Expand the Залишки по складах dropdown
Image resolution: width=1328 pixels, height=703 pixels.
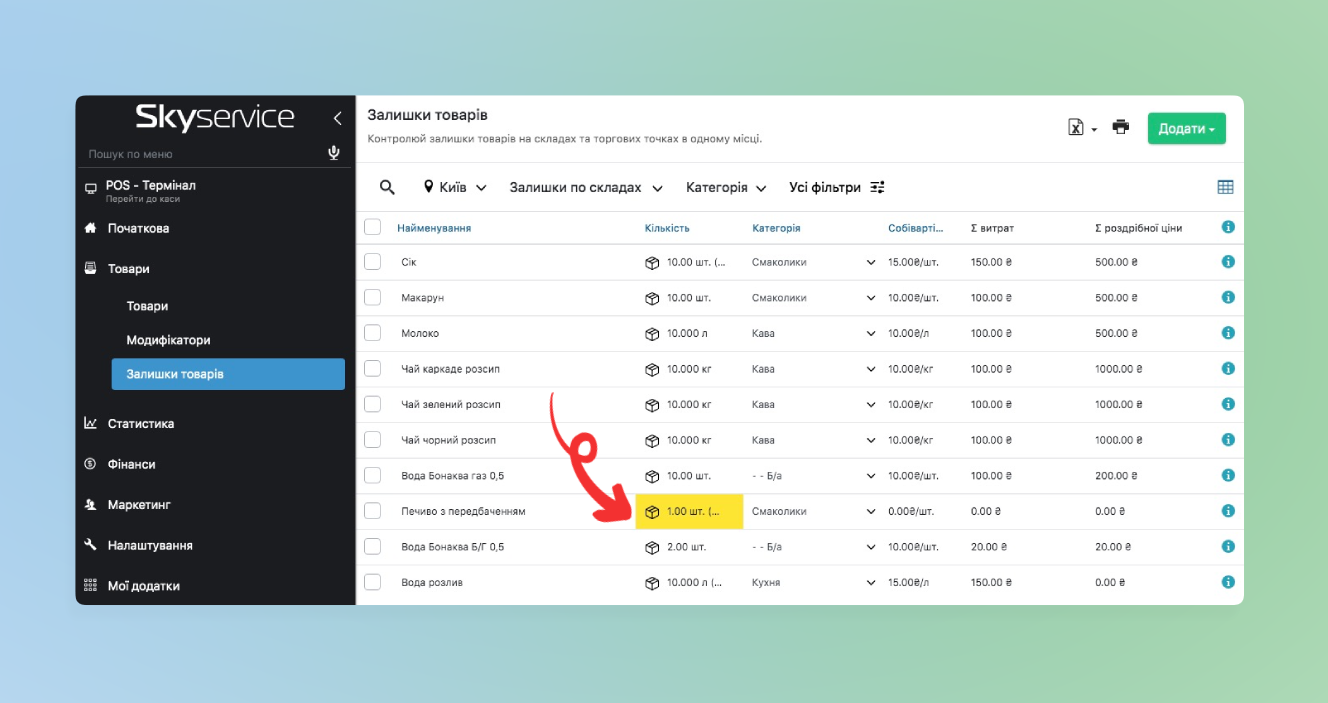click(x=586, y=187)
